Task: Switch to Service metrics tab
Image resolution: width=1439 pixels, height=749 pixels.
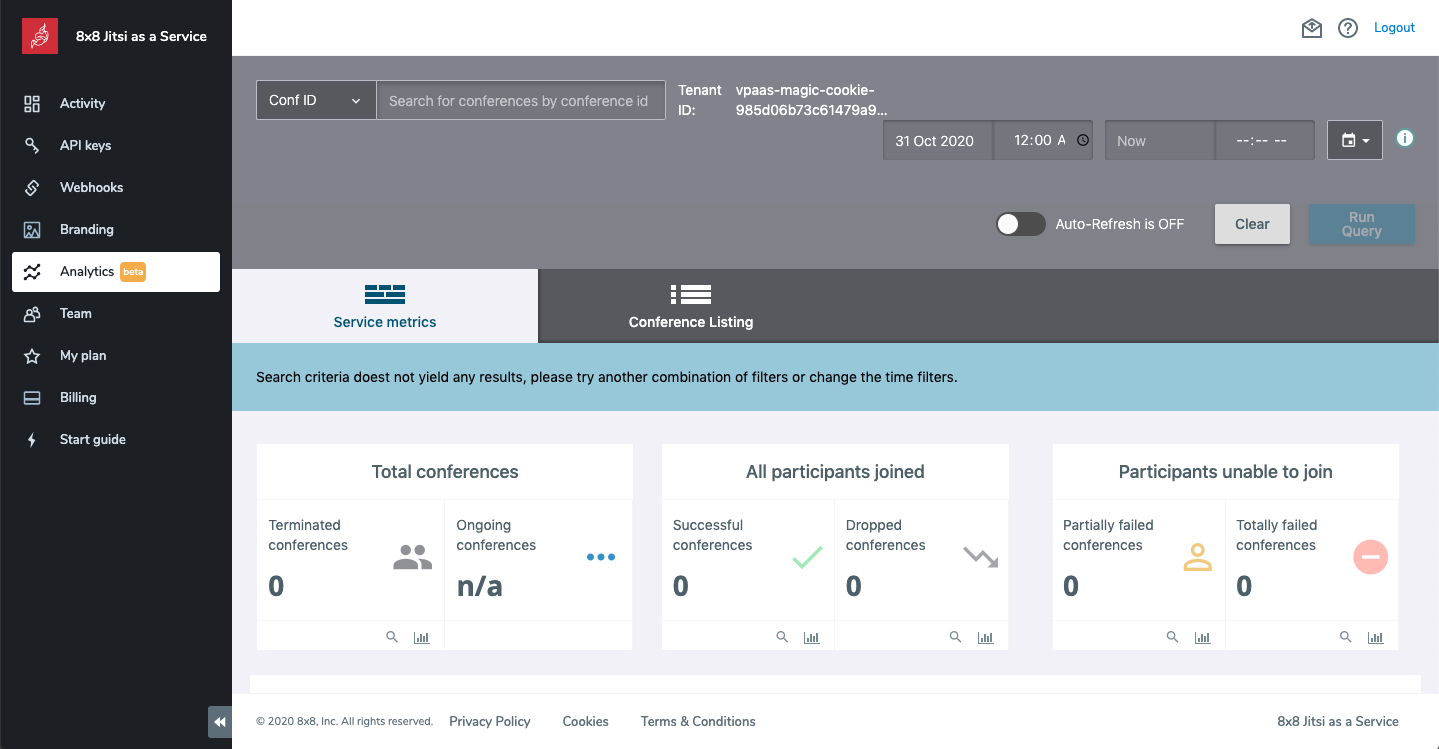Action: (385, 306)
